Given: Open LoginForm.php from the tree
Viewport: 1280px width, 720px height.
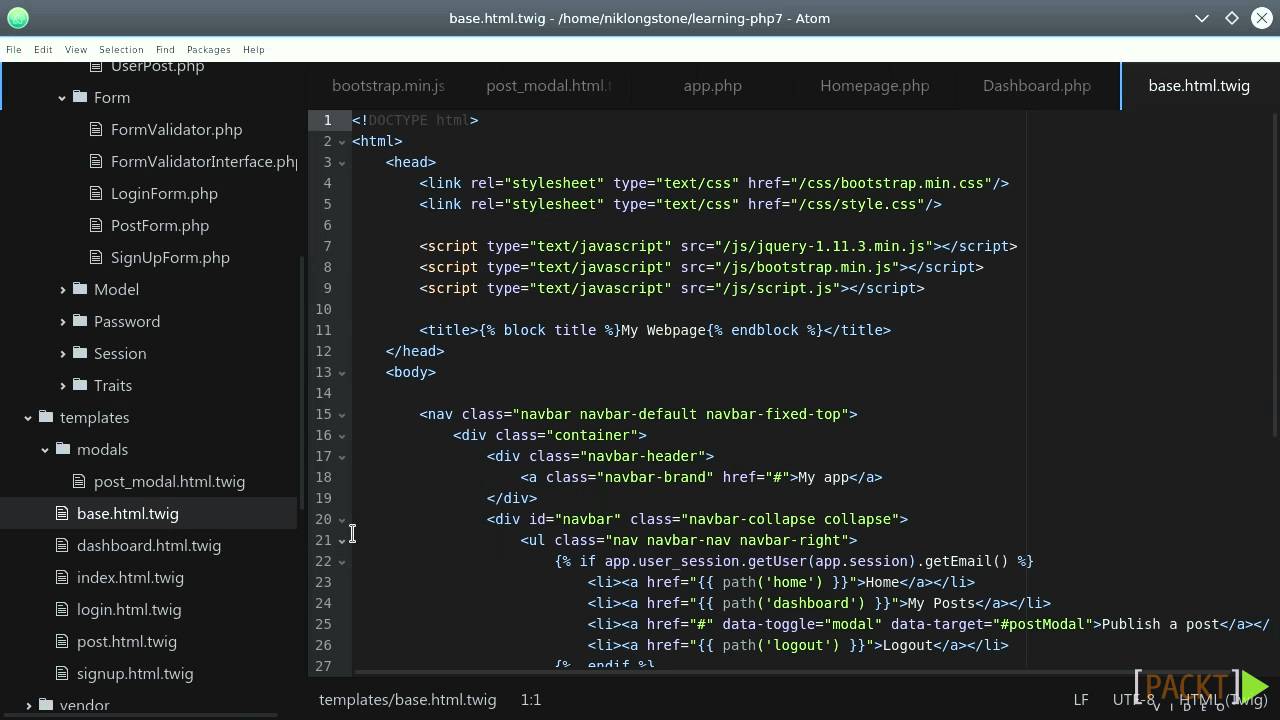Looking at the screenshot, I should (164, 193).
